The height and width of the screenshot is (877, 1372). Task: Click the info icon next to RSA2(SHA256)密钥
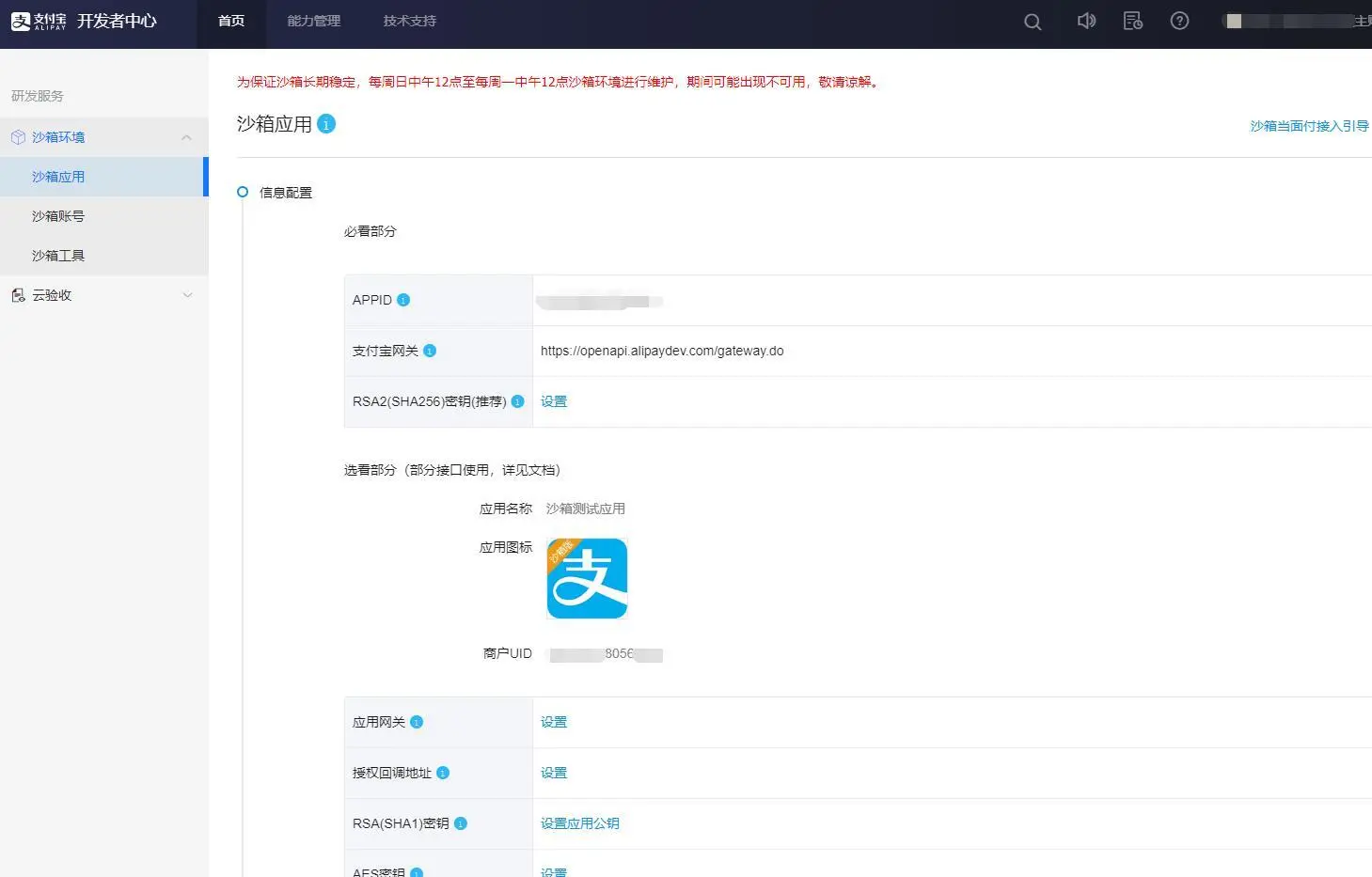pos(517,401)
